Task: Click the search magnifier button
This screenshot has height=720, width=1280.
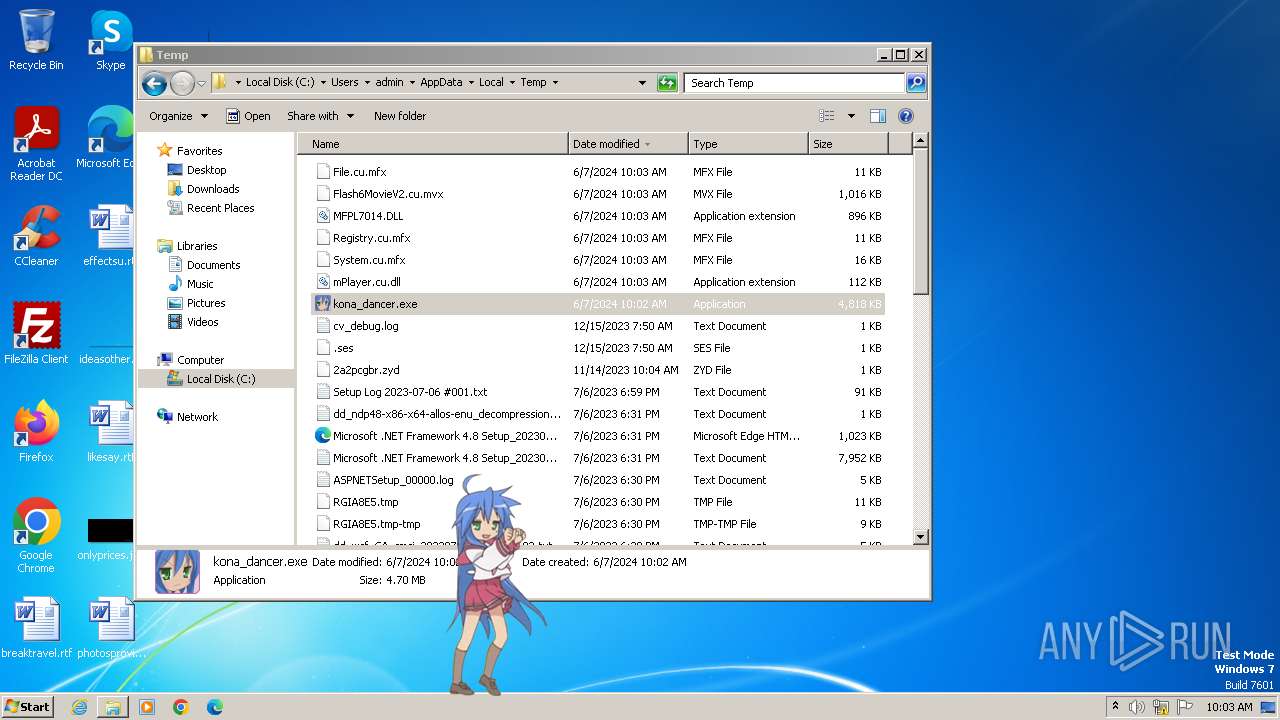Action: 915,83
